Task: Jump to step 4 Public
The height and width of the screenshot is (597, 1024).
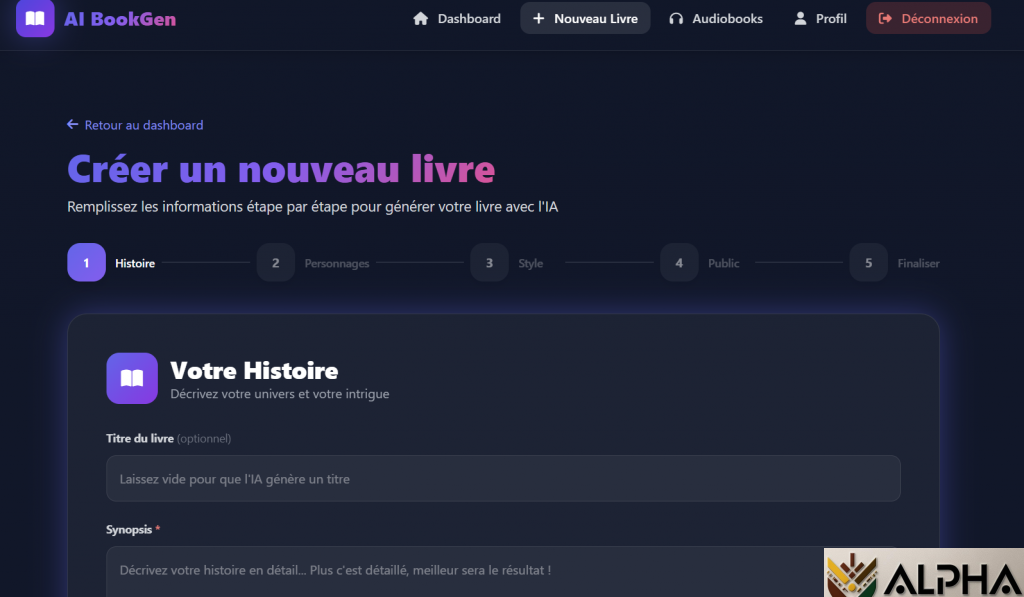Action: pos(679,263)
